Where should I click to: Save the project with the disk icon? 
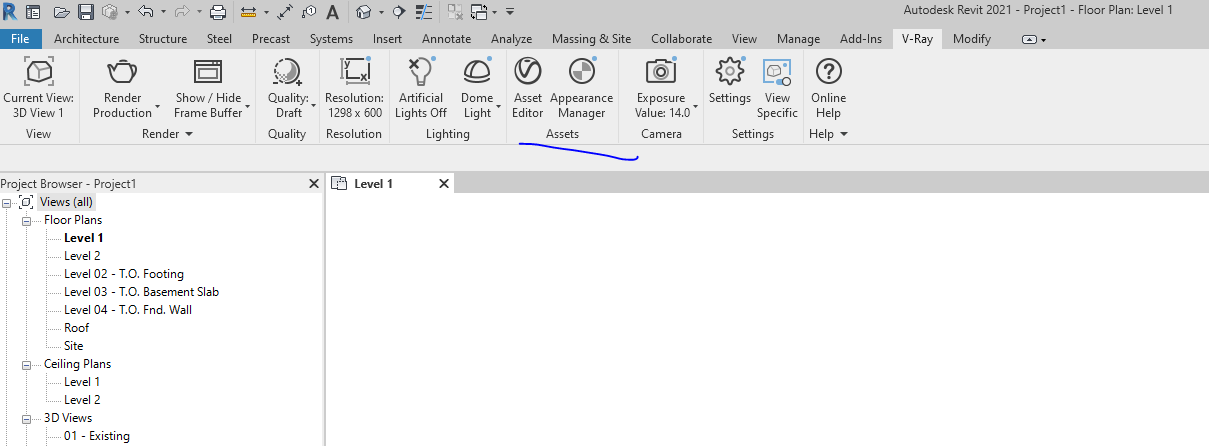(x=86, y=12)
